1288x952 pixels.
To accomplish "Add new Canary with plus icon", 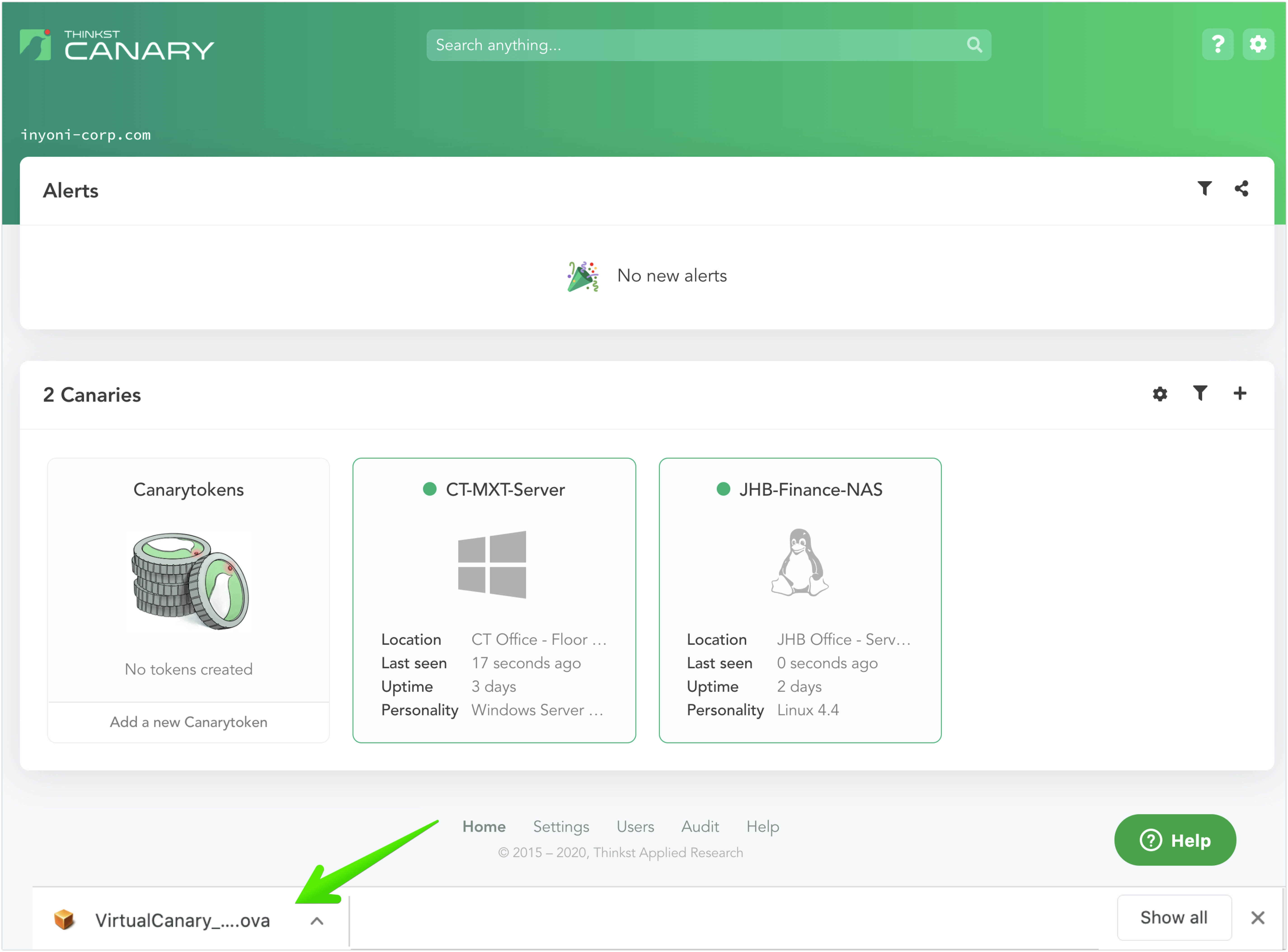I will pos(1240,393).
